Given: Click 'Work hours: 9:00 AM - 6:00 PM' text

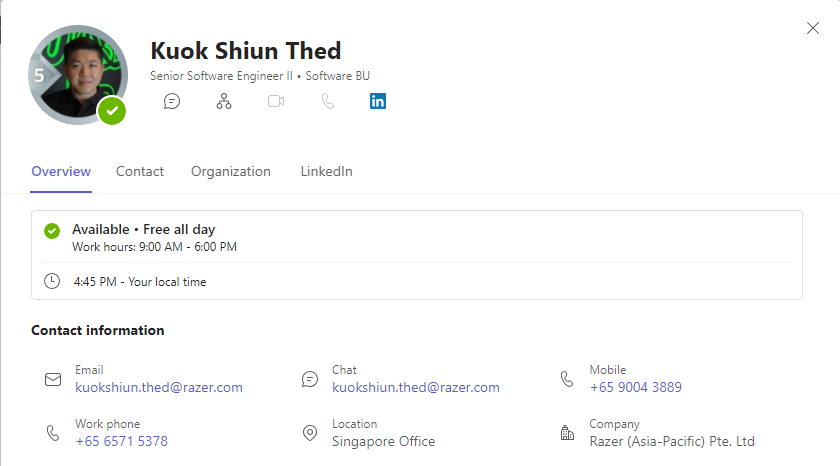Looking at the screenshot, I should [x=154, y=247].
